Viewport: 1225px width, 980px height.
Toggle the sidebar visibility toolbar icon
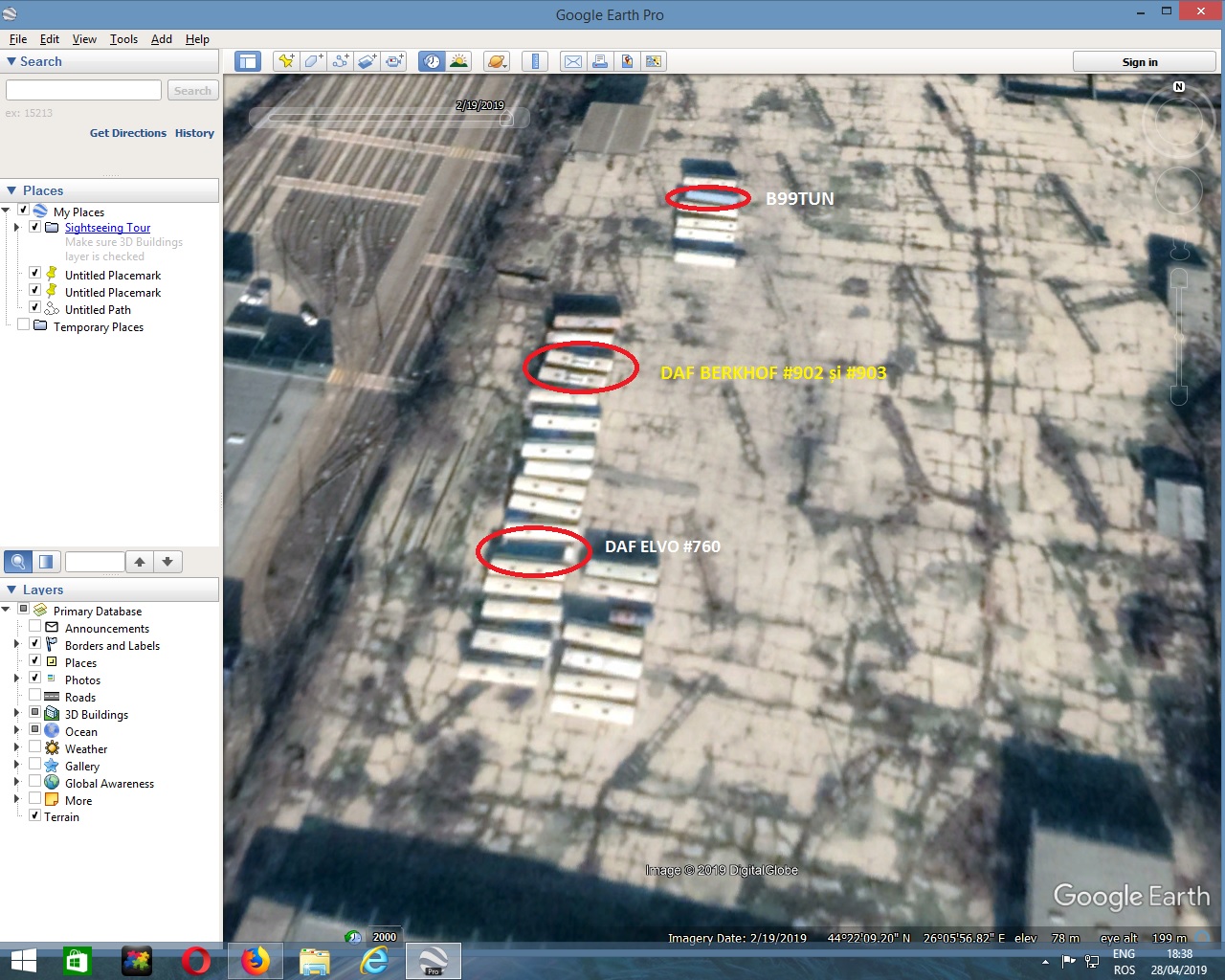248,61
